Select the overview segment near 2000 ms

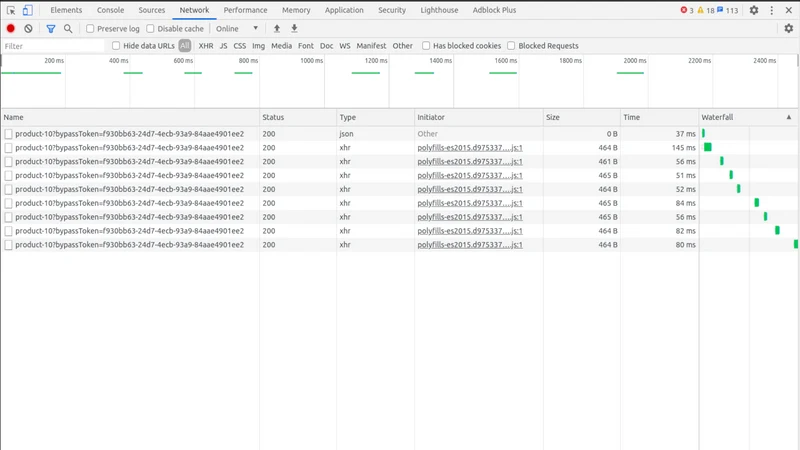pos(630,73)
